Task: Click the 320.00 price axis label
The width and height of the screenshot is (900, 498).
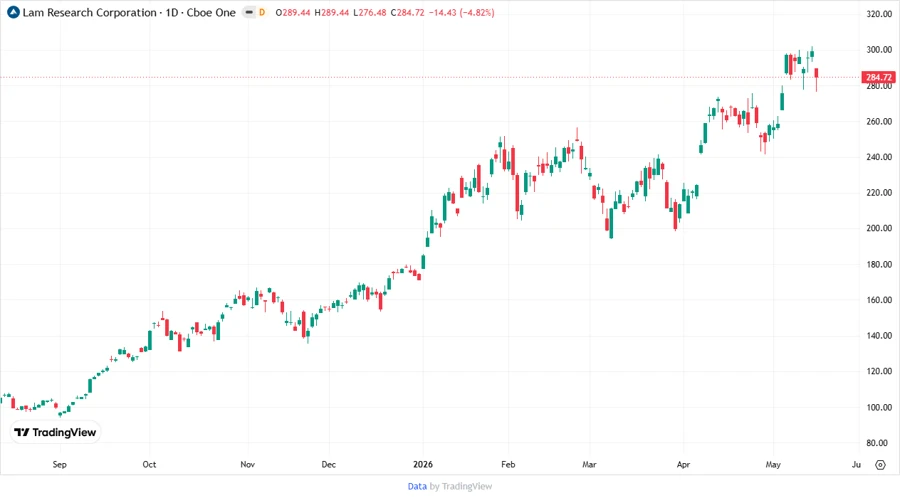Action: click(x=879, y=14)
